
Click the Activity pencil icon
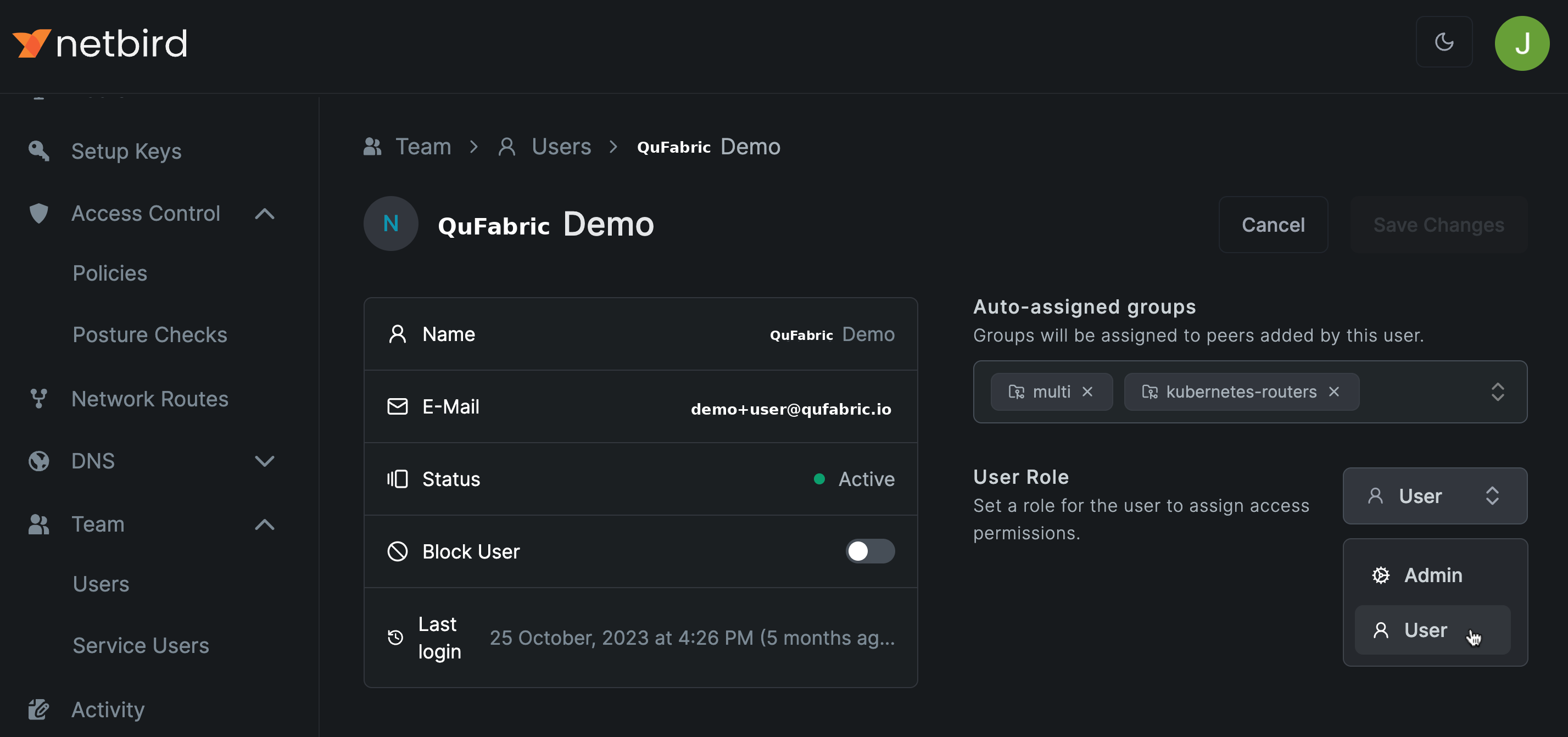coord(39,709)
